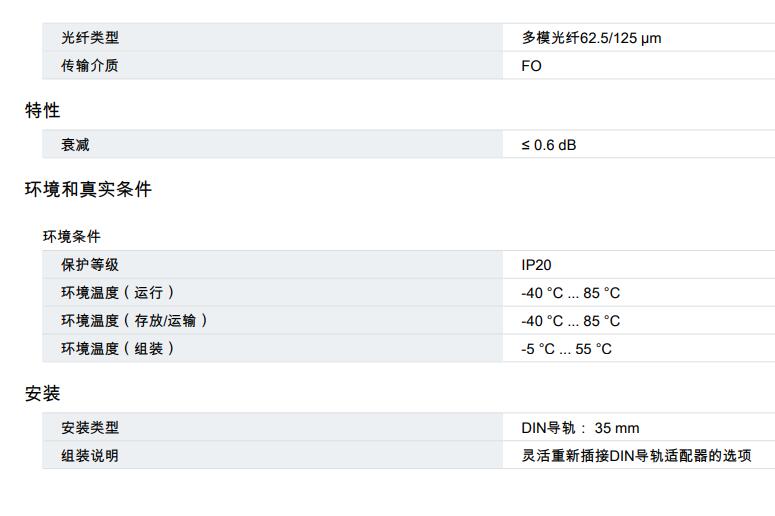Click the 传输介质 label
The height and width of the screenshot is (516, 775).
point(89,66)
